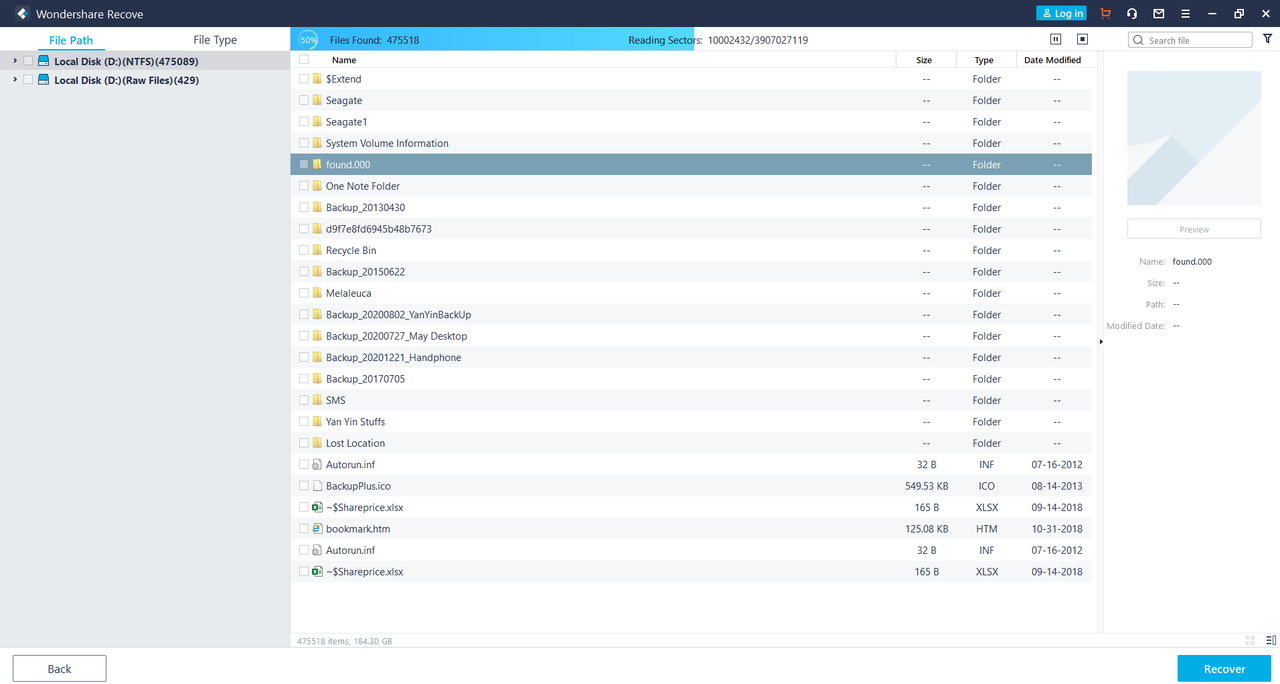Check the Local Disk (D:)(NTFS) checkbox
The image size is (1280, 684).
pyautogui.click(x=28, y=61)
